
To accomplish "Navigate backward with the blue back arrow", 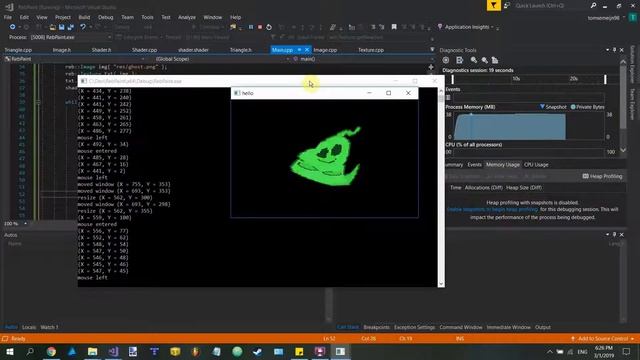I will (13, 27).
